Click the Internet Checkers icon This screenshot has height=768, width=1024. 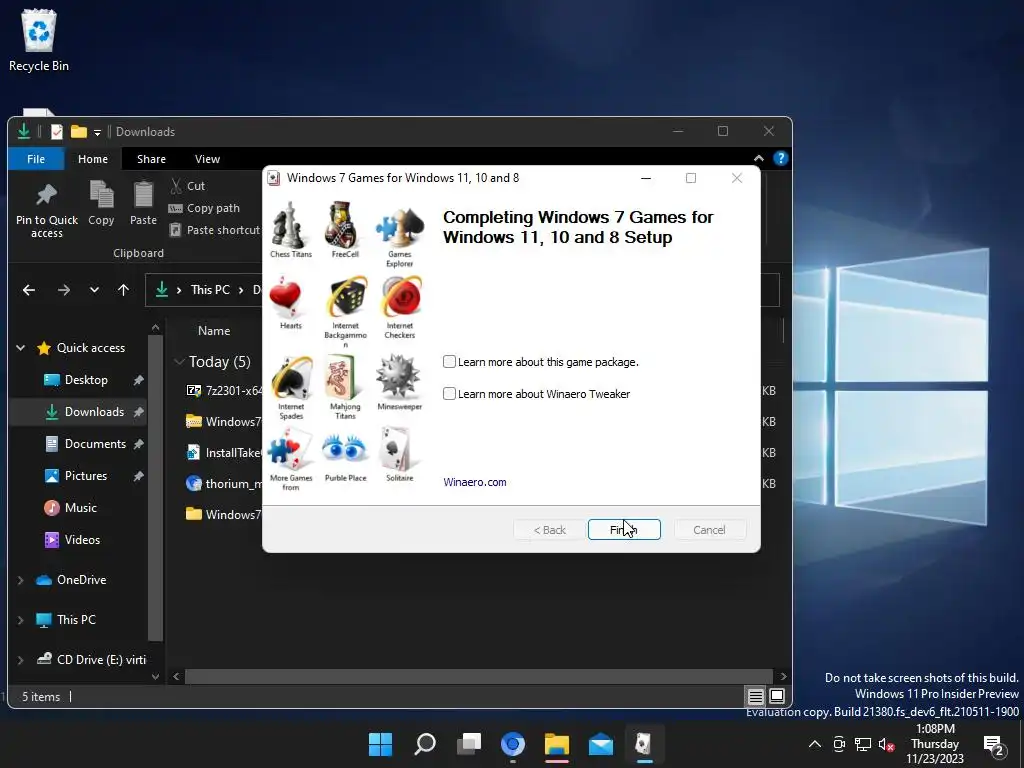[401, 298]
